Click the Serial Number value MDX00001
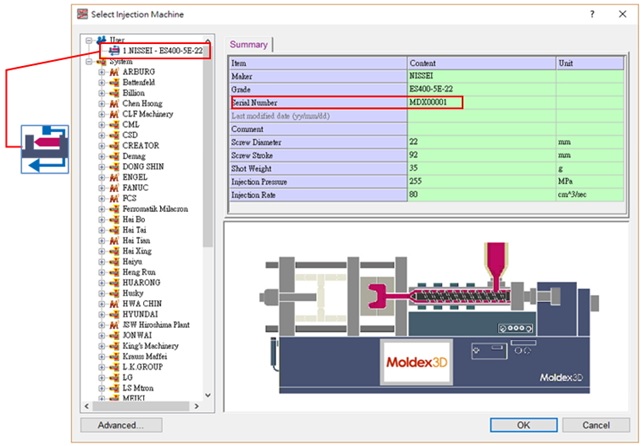Viewport: 643px width, 446px height. tap(428, 102)
